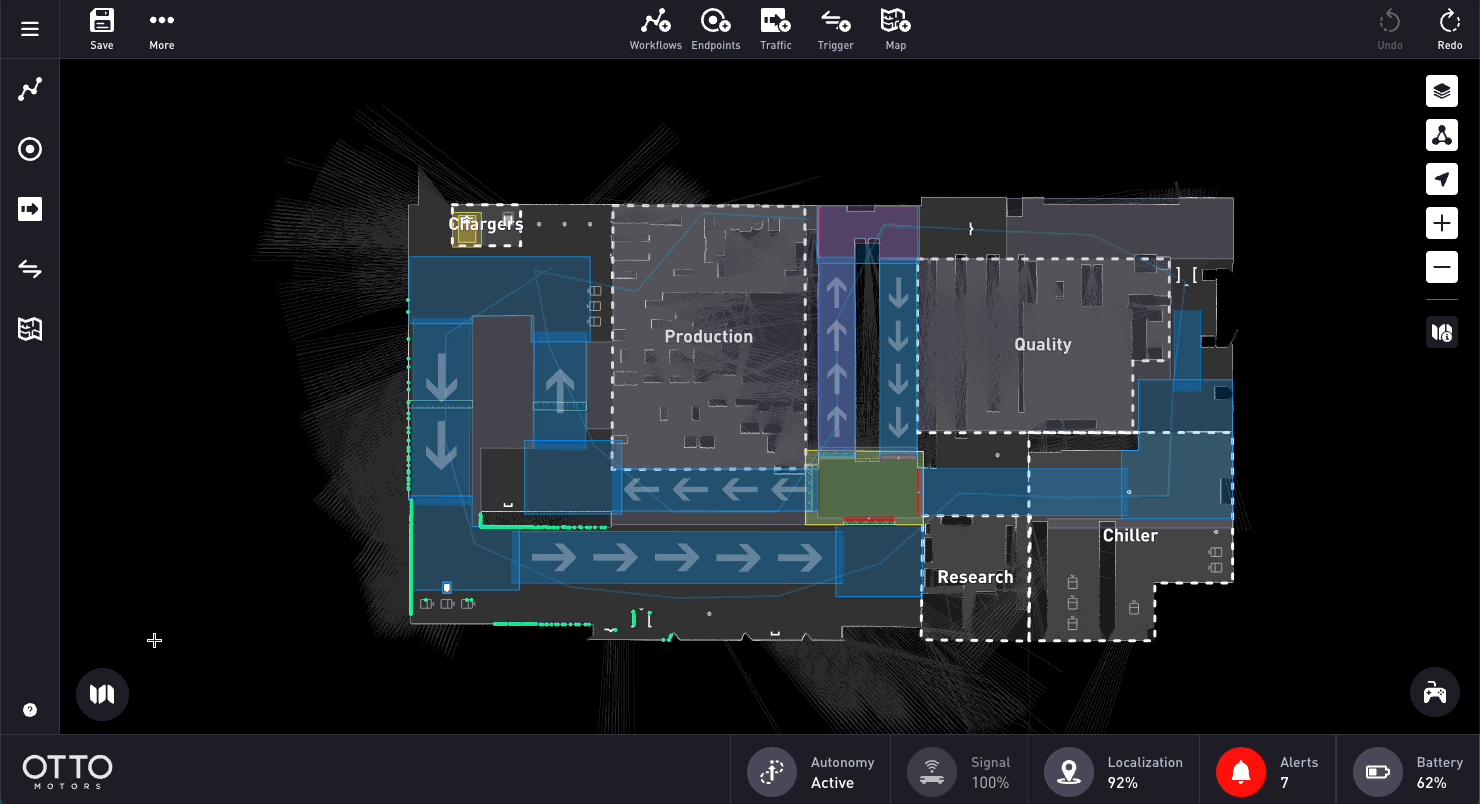Select the Research zone label
The image size is (1480, 804).
click(975, 577)
